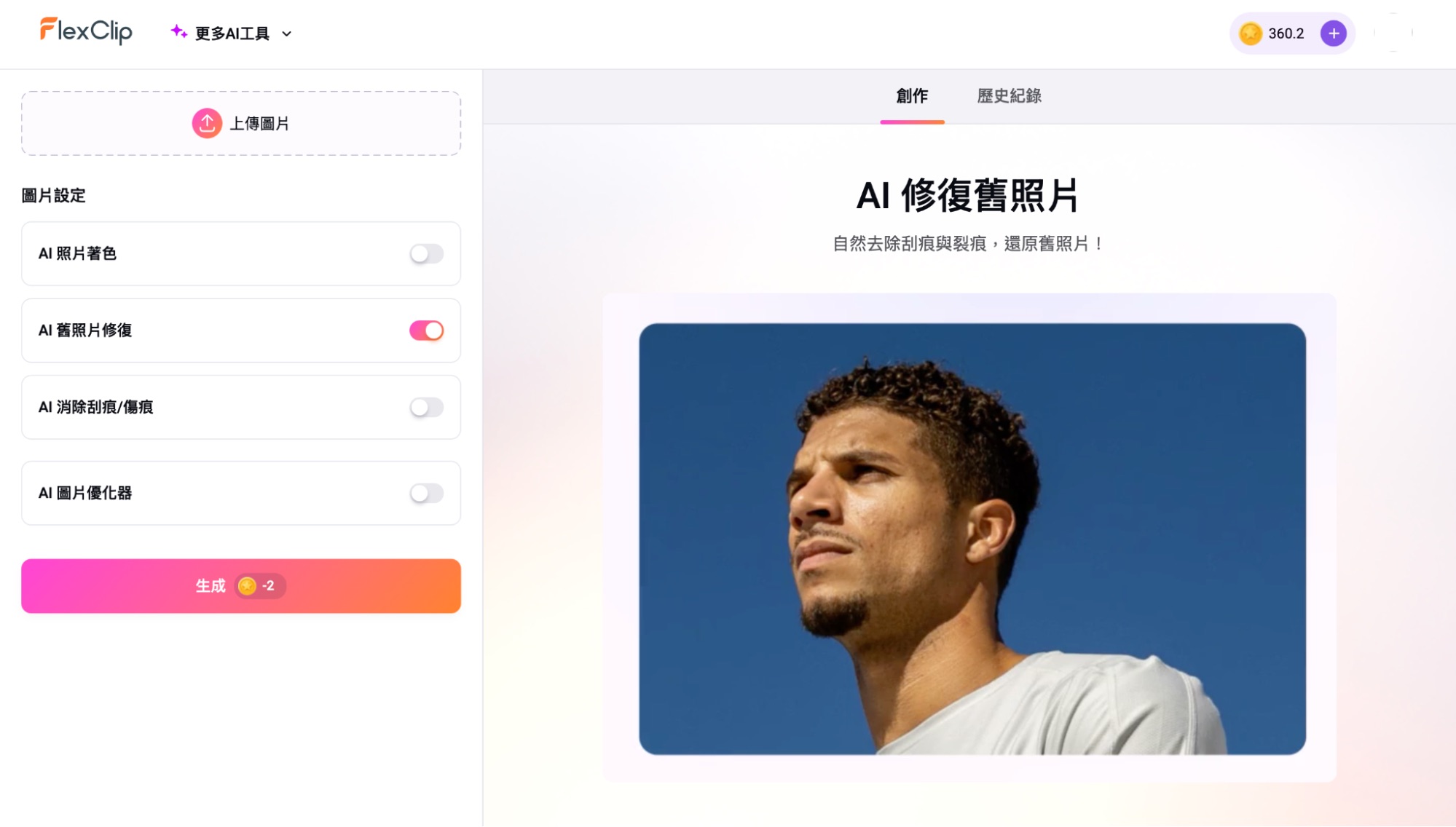The image size is (1456, 827).
Task: Click the FlexClip logo
Action: [x=86, y=31]
